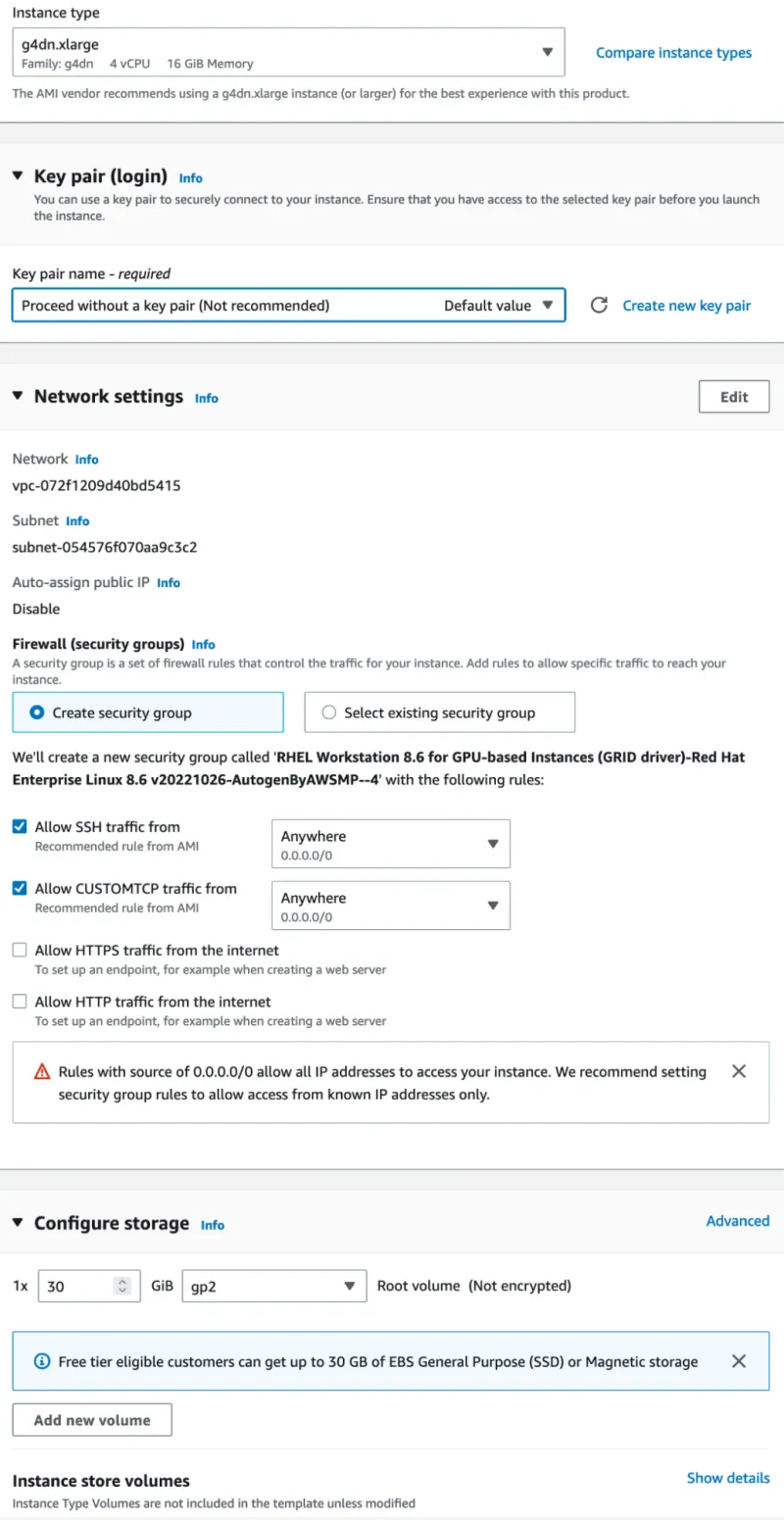Uncheck Allow SSH traffic from
The width and height of the screenshot is (784, 1520).
18,826
